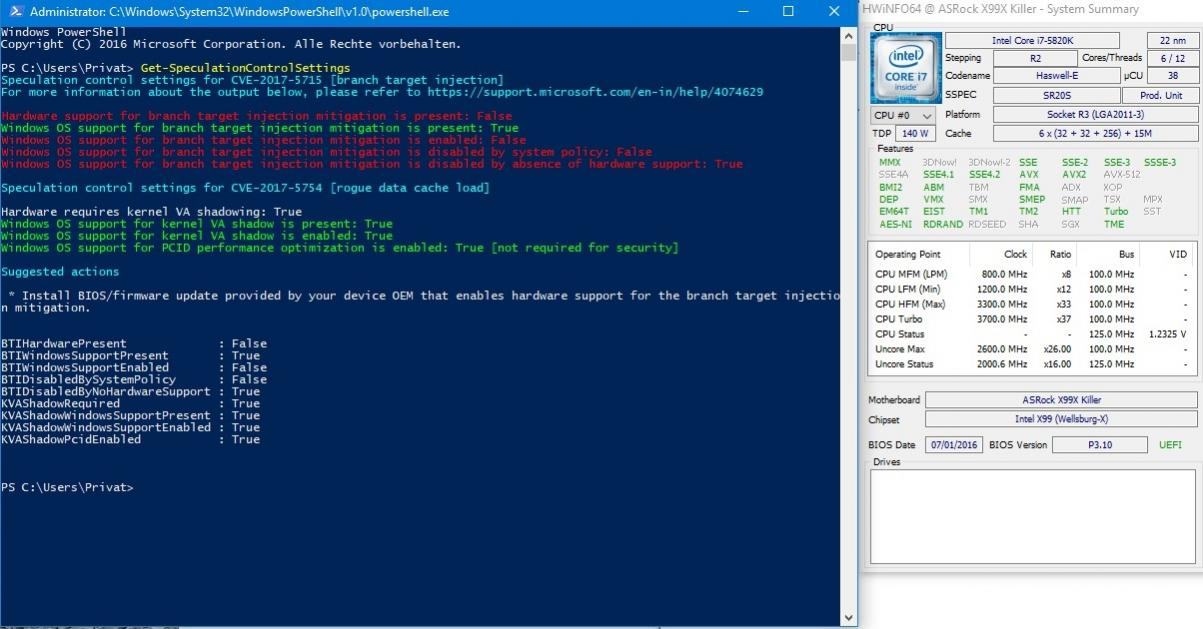Image resolution: width=1203 pixels, height=629 pixels.
Task: Click the Ratio column header
Action: 1060,254
